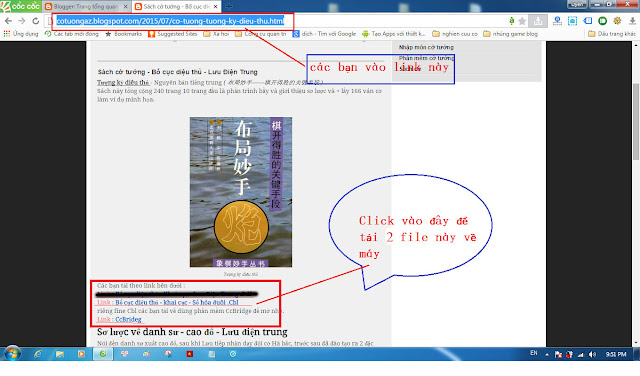The image size is (640, 376).
Task: Click the Chinese book cover image
Action: click(x=241, y=192)
